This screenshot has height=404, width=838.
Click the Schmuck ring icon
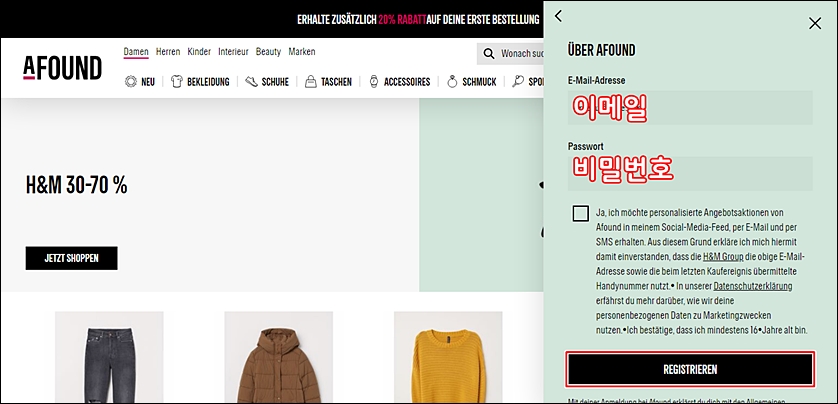[452, 82]
